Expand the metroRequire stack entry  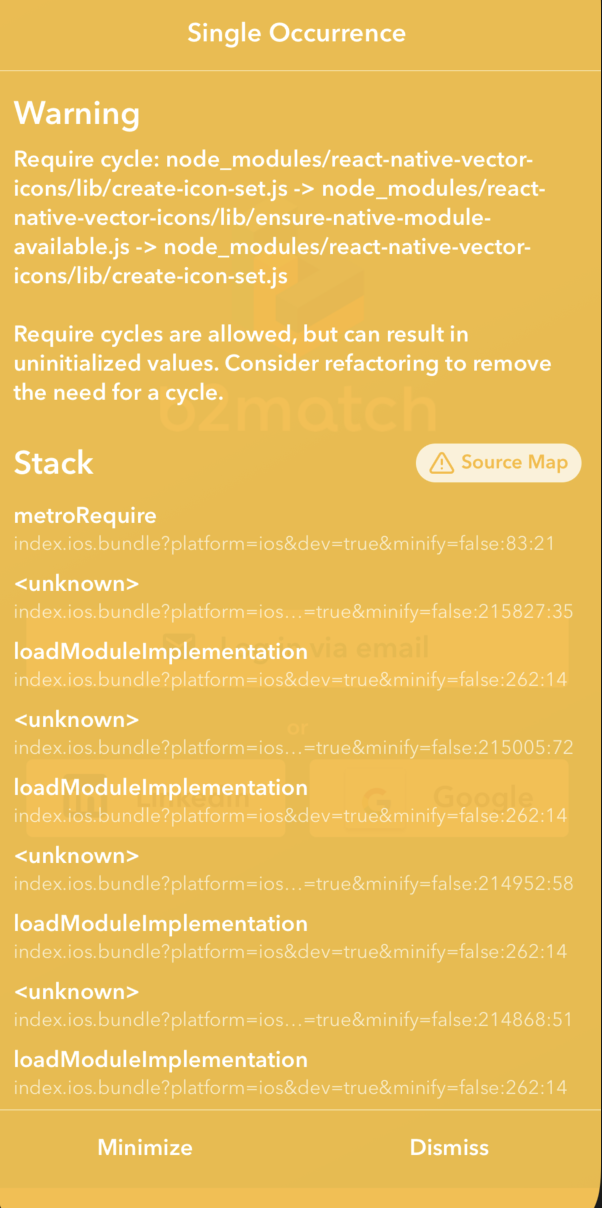(85, 516)
